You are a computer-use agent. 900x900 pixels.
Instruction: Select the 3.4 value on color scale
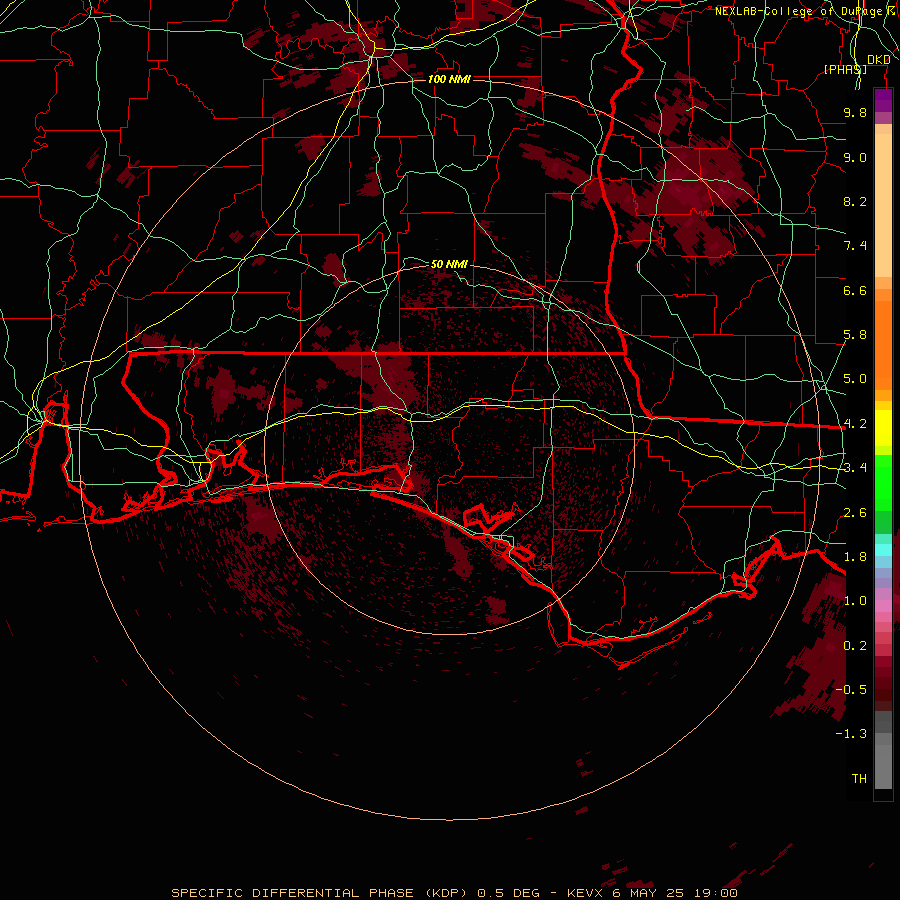click(855, 468)
